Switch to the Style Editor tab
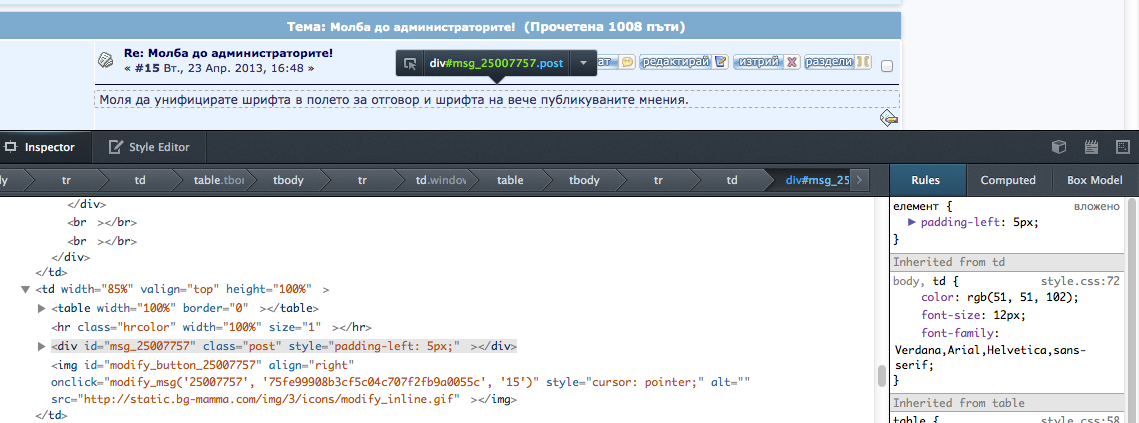The image size is (1139, 423). tap(148, 147)
